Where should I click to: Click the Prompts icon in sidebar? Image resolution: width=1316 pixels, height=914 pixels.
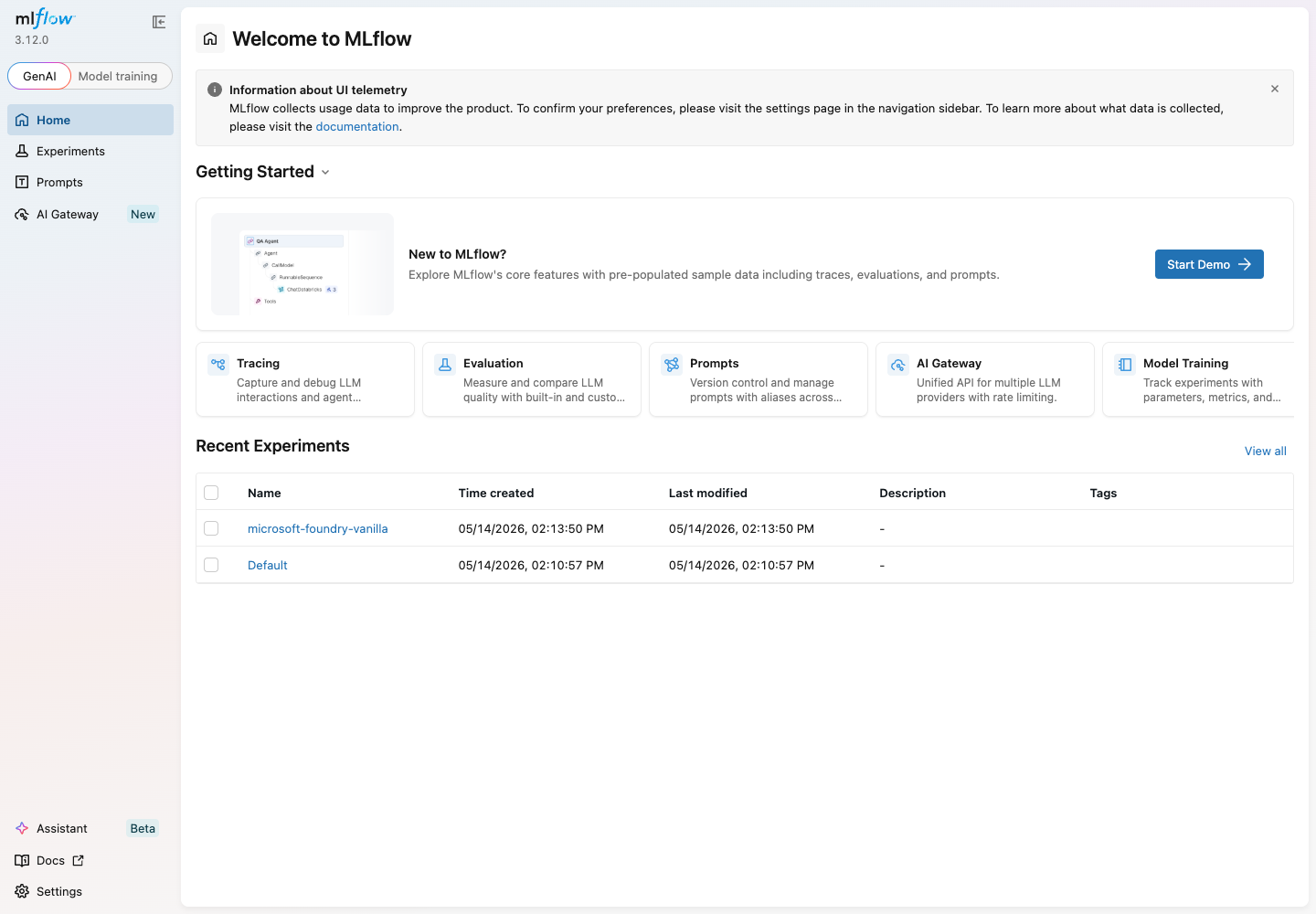[x=22, y=182]
